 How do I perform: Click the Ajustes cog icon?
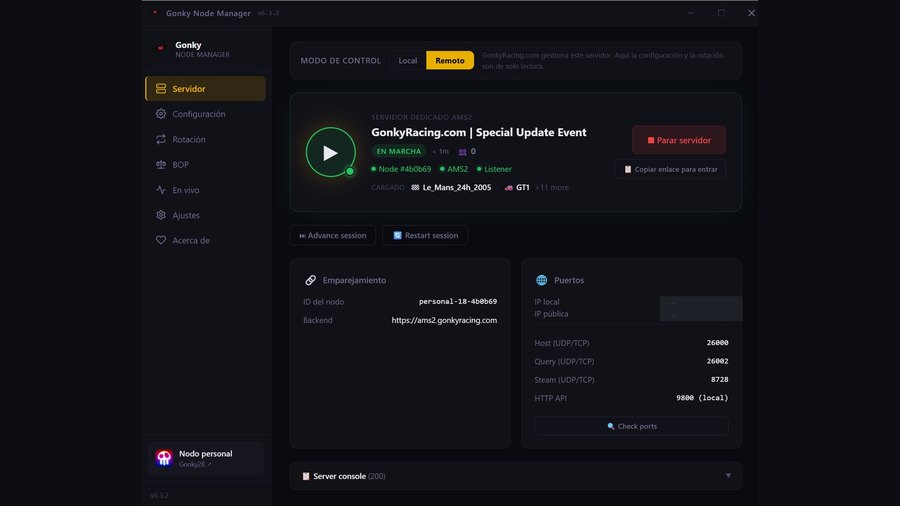pos(161,215)
